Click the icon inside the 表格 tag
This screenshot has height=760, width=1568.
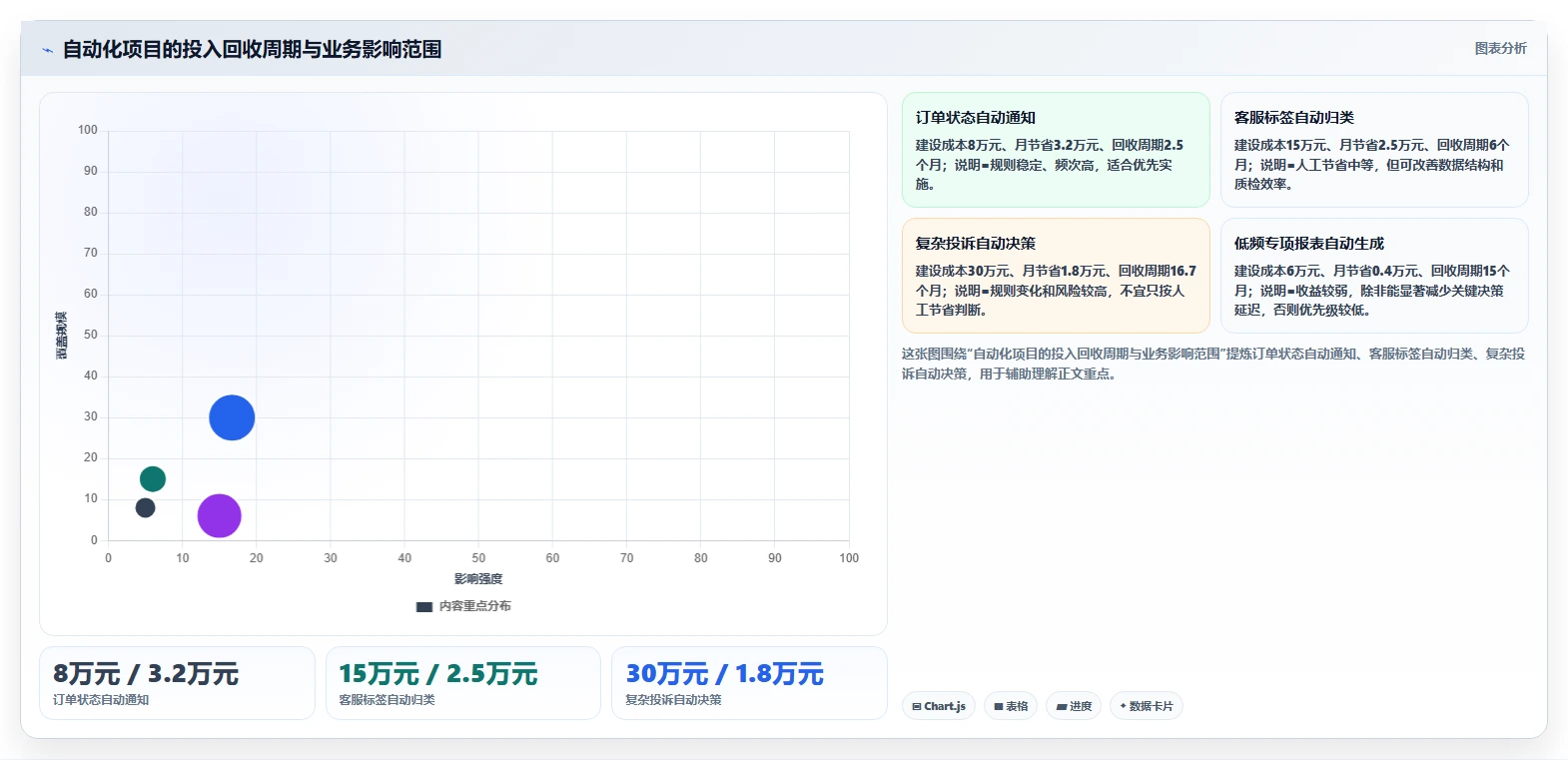(999, 706)
